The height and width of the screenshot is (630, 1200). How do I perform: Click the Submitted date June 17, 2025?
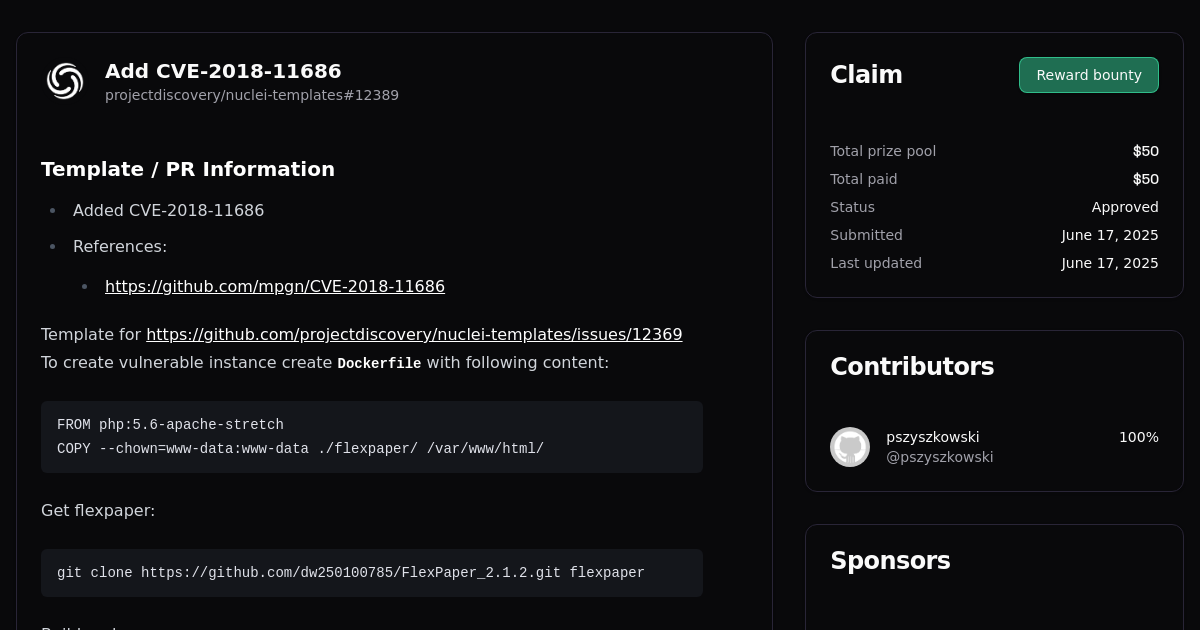pyautogui.click(x=1110, y=235)
